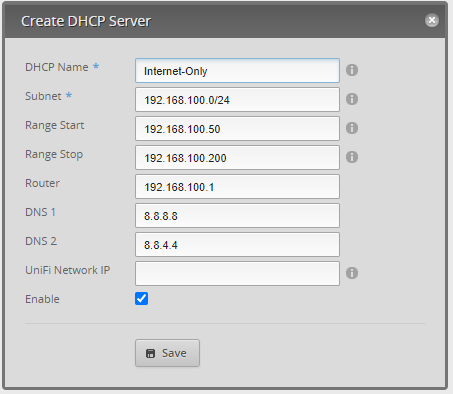Select the DHCP Name label
This screenshot has height=394, width=453.
point(57,67)
